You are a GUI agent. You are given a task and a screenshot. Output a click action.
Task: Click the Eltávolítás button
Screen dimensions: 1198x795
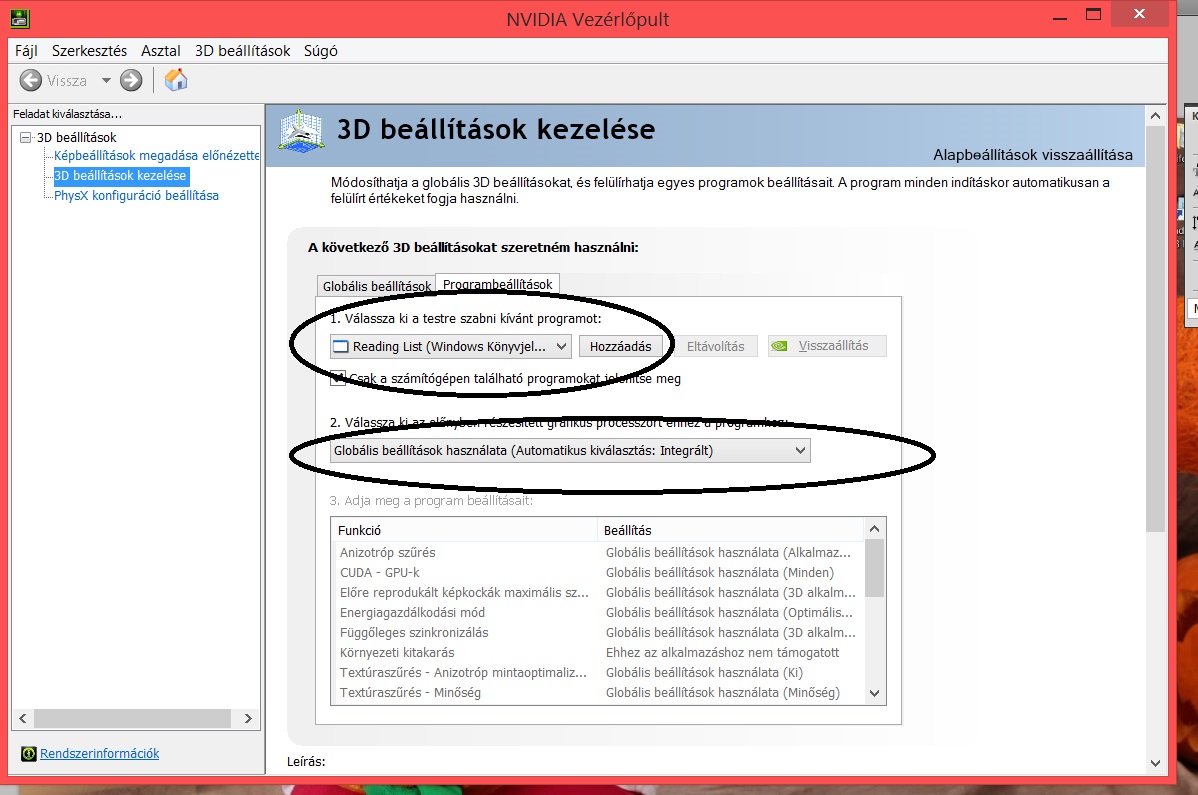[715, 347]
